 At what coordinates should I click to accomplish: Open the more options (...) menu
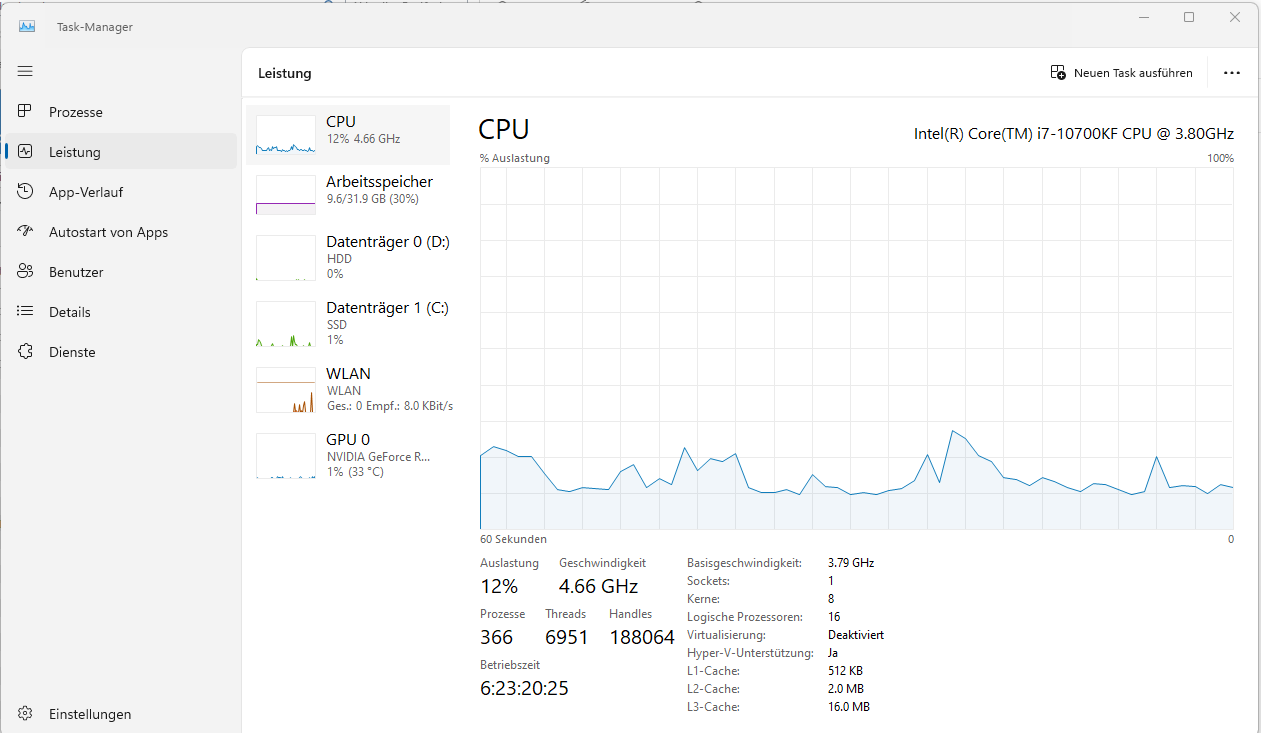[1231, 72]
